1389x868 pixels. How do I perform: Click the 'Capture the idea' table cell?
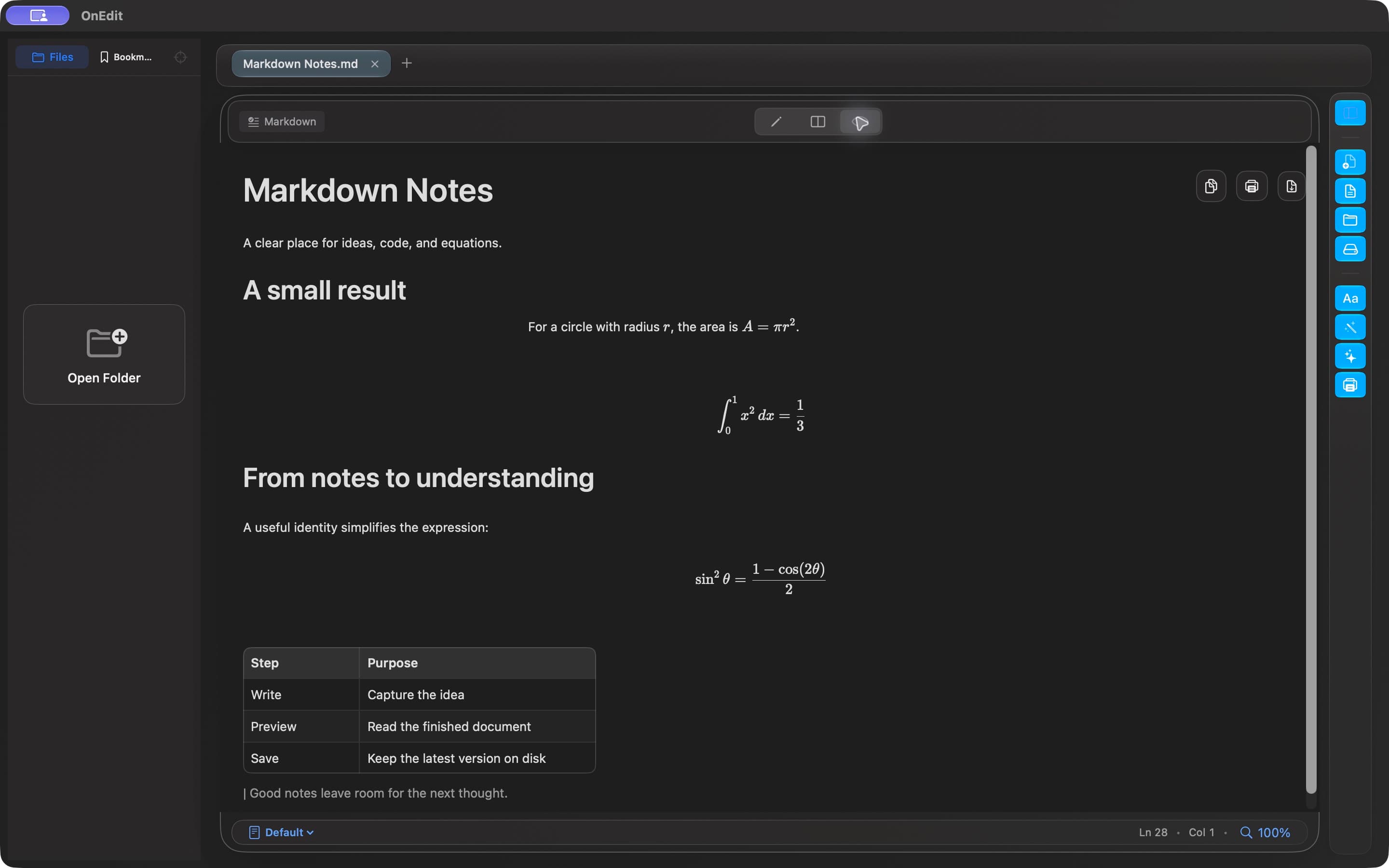[477, 694]
